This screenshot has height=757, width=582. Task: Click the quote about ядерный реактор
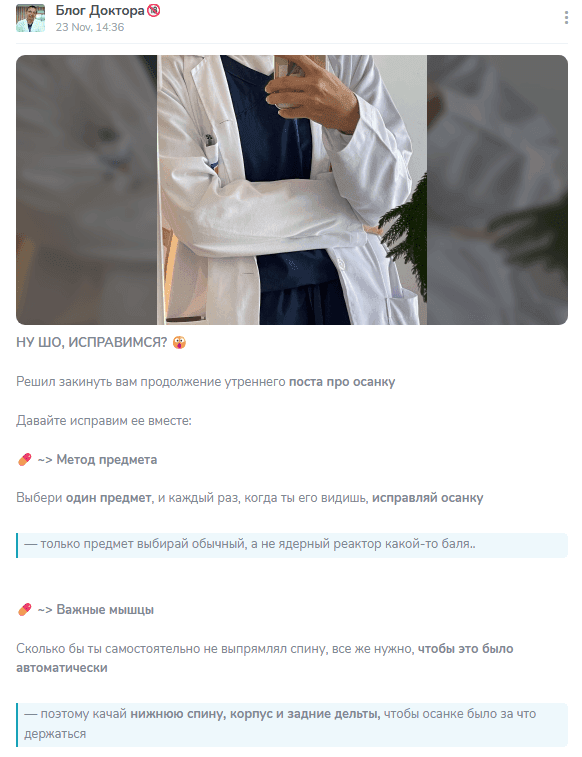(292, 545)
